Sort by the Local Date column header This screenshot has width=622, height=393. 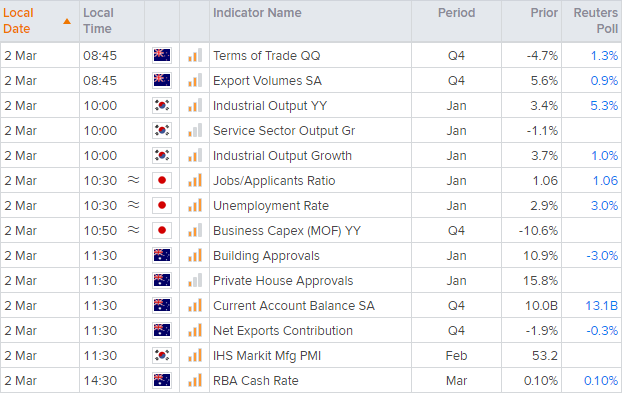click(18, 21)
